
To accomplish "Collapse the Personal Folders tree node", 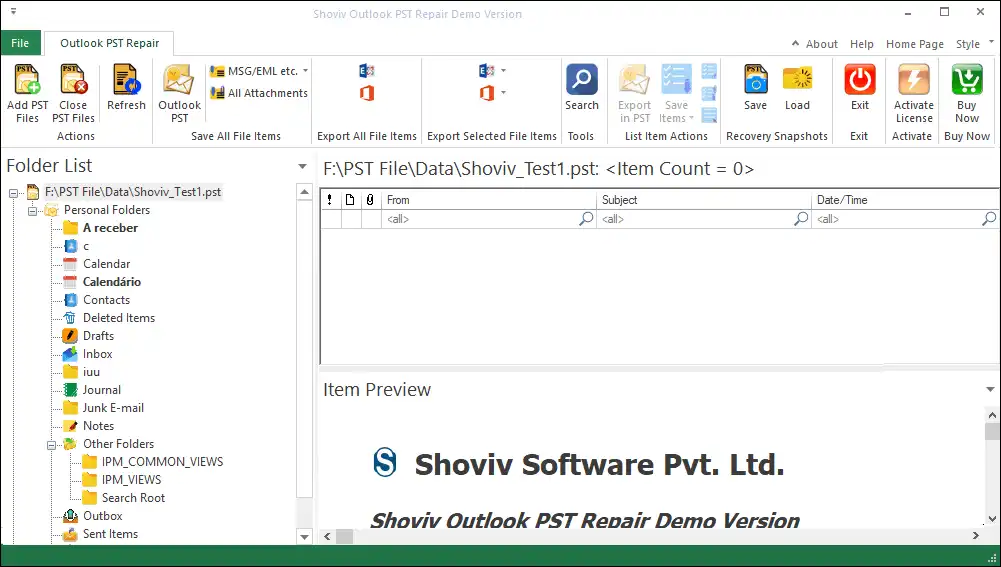I will coord(33,210).
